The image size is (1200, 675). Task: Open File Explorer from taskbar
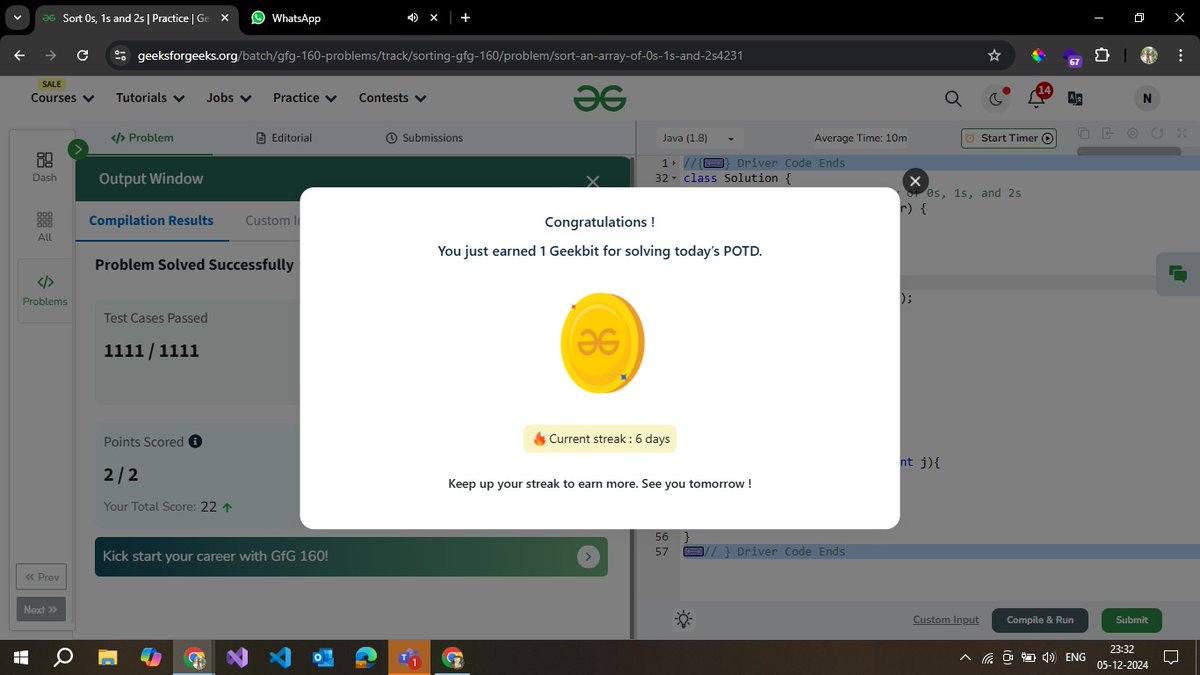pos(107,657)
